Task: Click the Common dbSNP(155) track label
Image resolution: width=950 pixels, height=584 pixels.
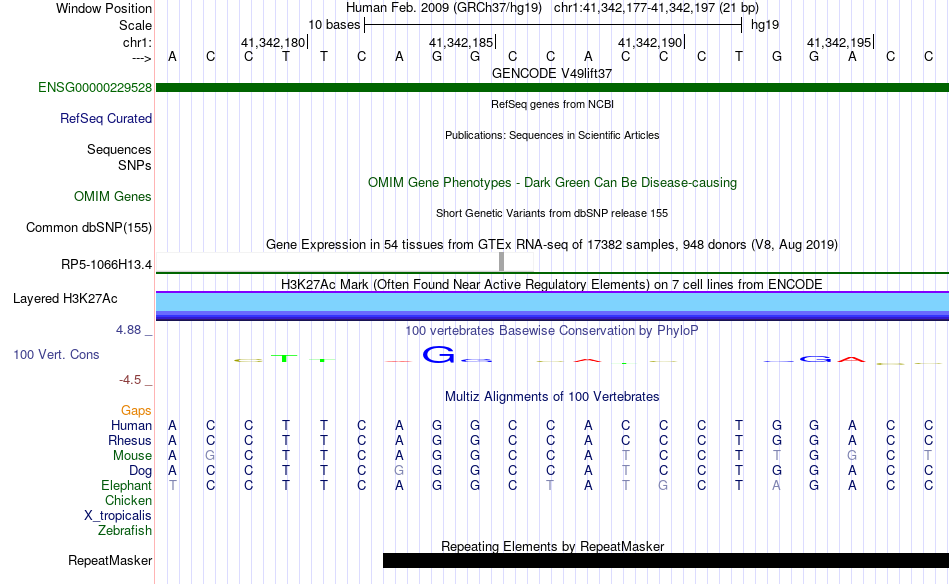Action: point(88,227)
